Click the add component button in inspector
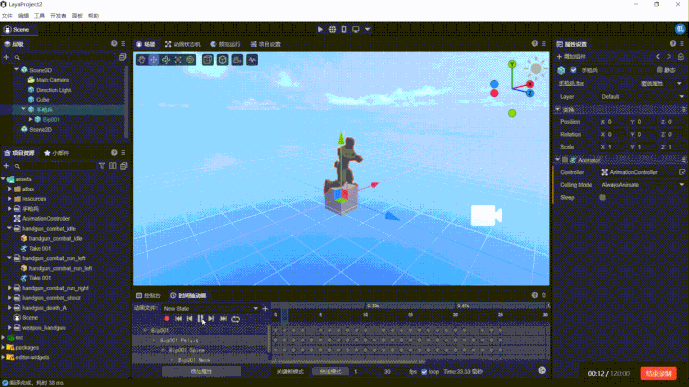This screenshot has height=387, width=689. click(x=571, y=56)
